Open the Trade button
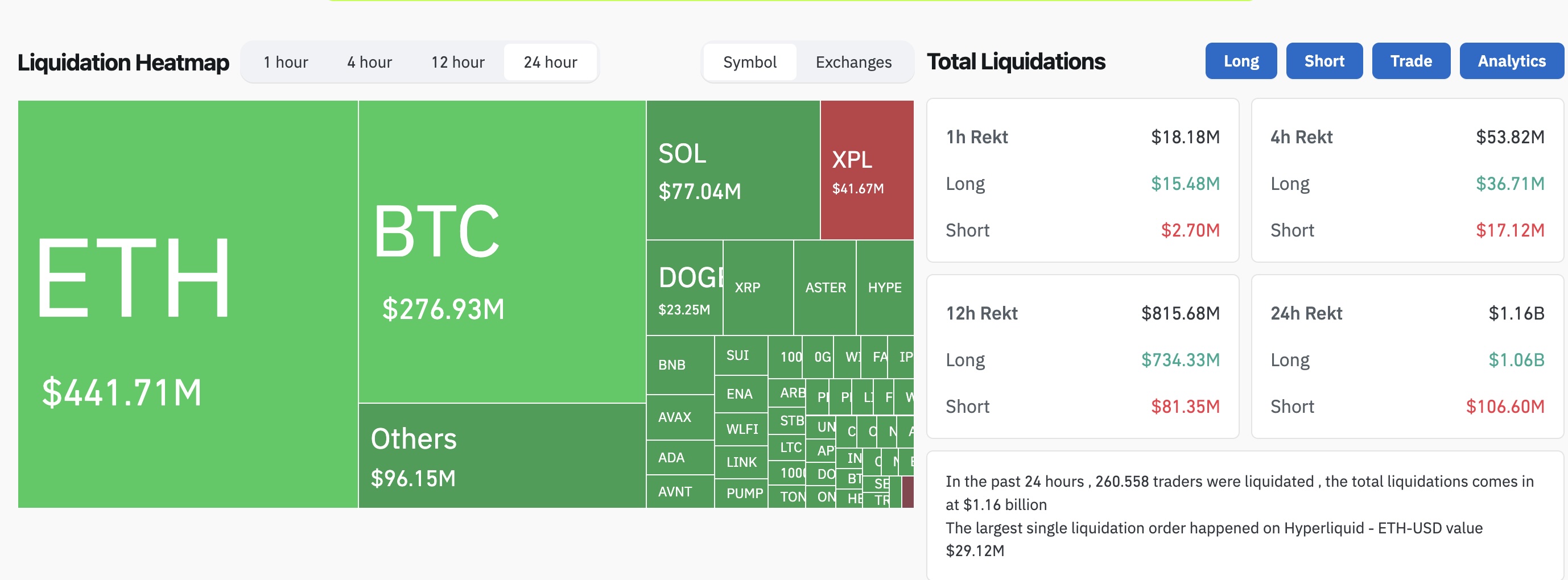This screenshot has width=1568, height=580. (1410, 61)
